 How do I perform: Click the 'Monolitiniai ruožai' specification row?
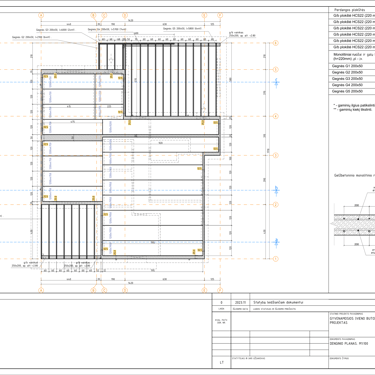pos(352,57)
